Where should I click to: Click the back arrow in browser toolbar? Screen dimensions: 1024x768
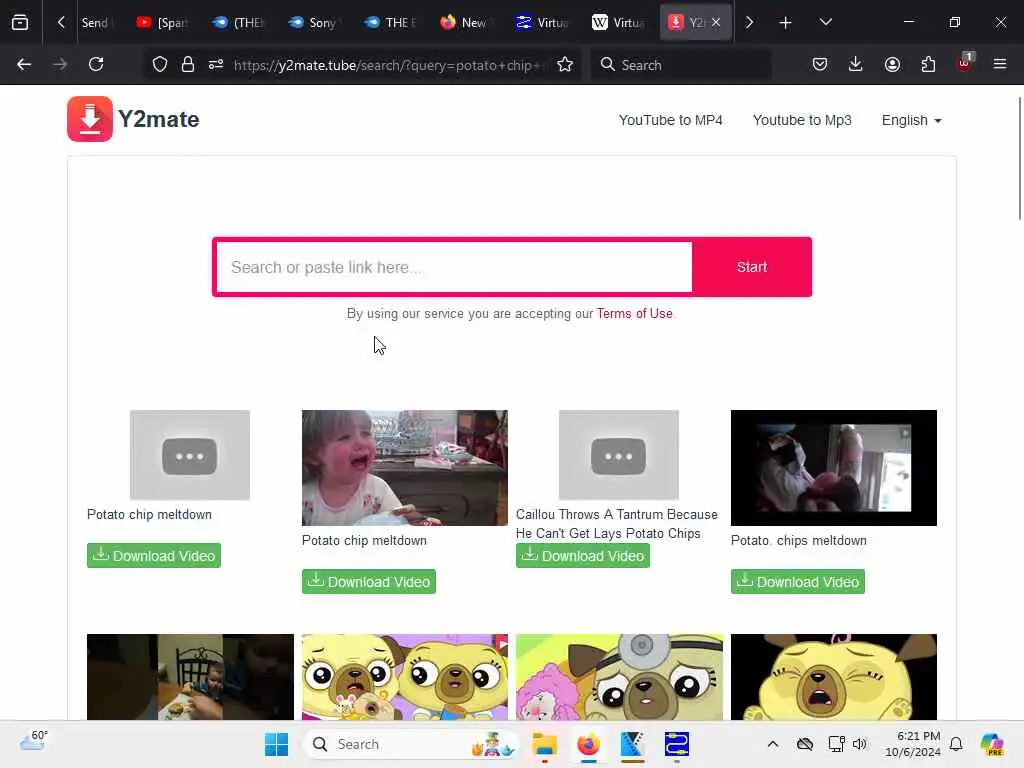[x=24, y=64]
